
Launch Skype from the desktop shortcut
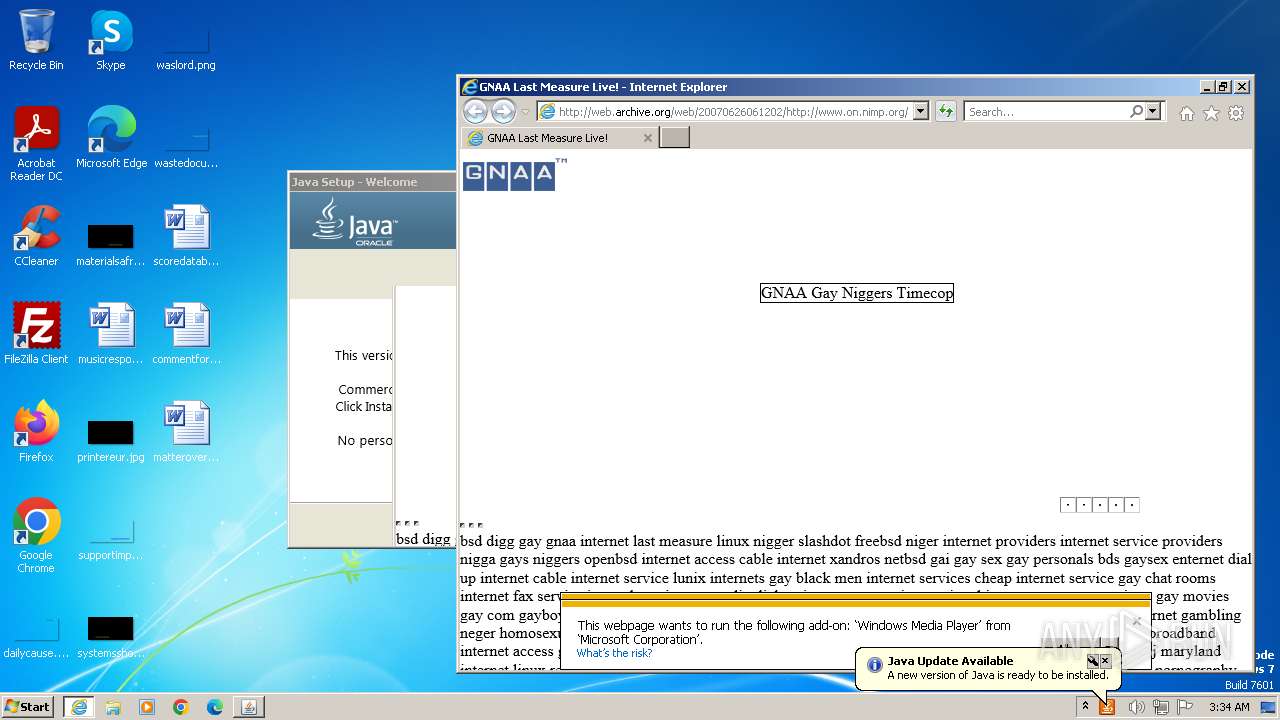[x=111, y=40]
